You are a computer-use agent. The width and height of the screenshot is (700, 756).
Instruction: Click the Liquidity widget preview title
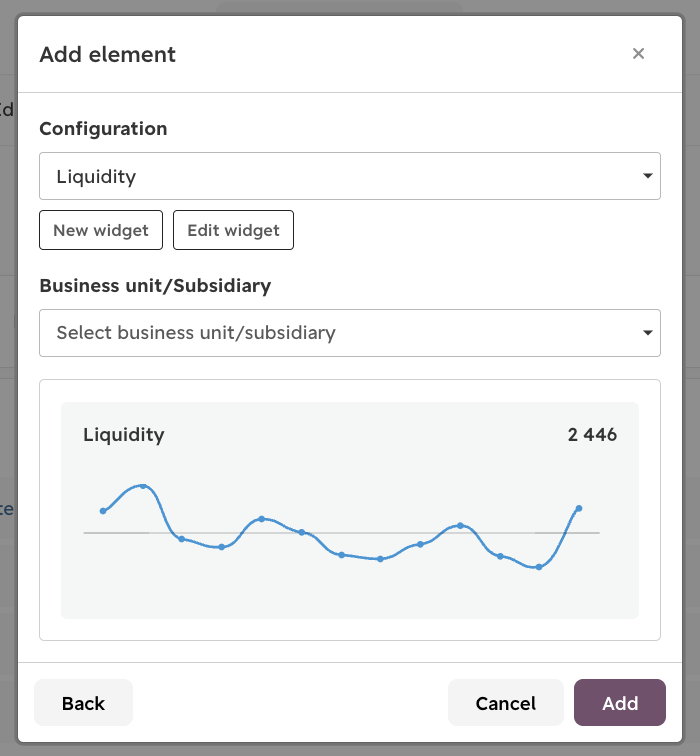coord(124,435)
